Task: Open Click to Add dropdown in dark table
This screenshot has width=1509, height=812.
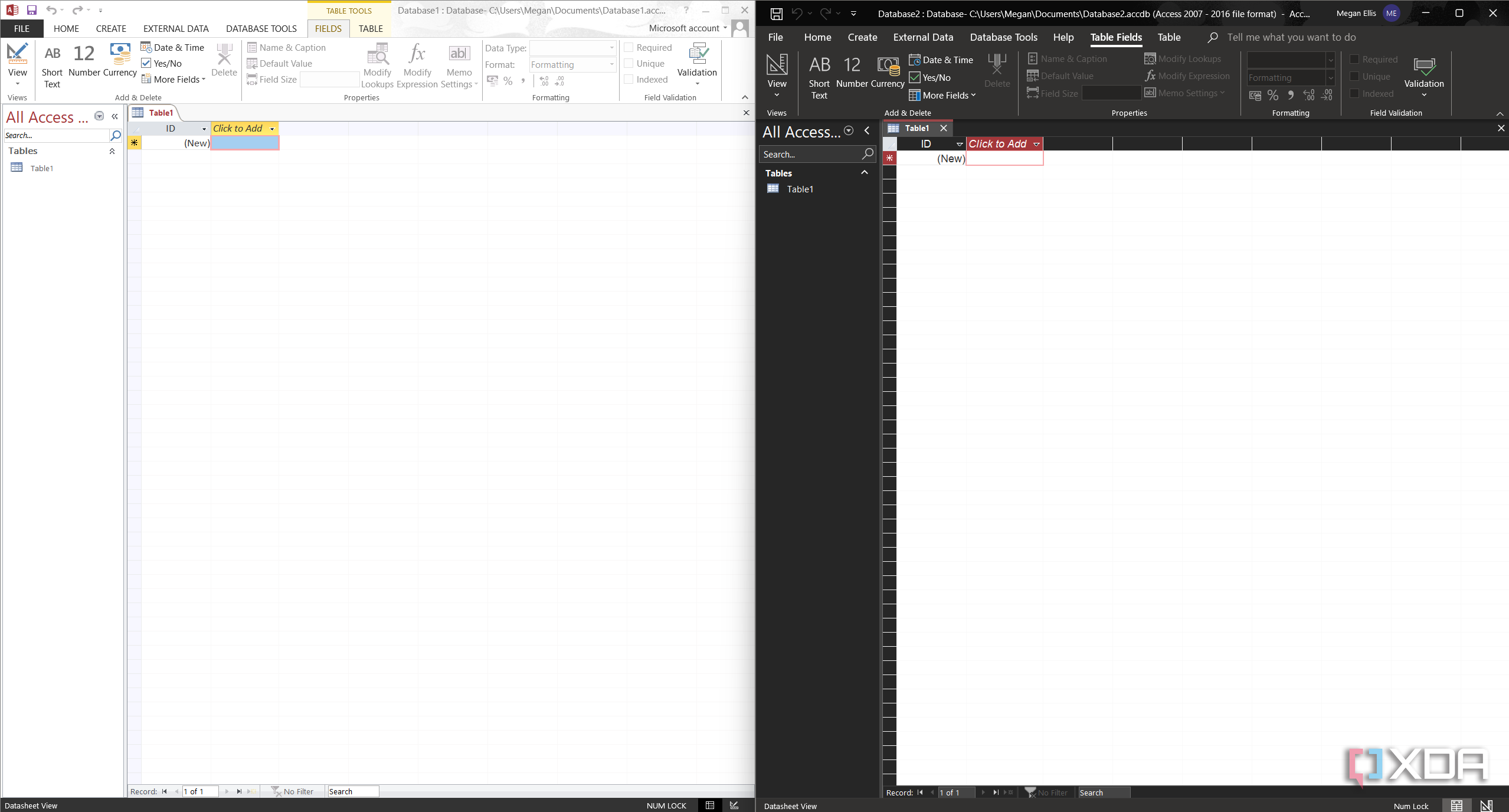Action: [x=1036, y=144]
